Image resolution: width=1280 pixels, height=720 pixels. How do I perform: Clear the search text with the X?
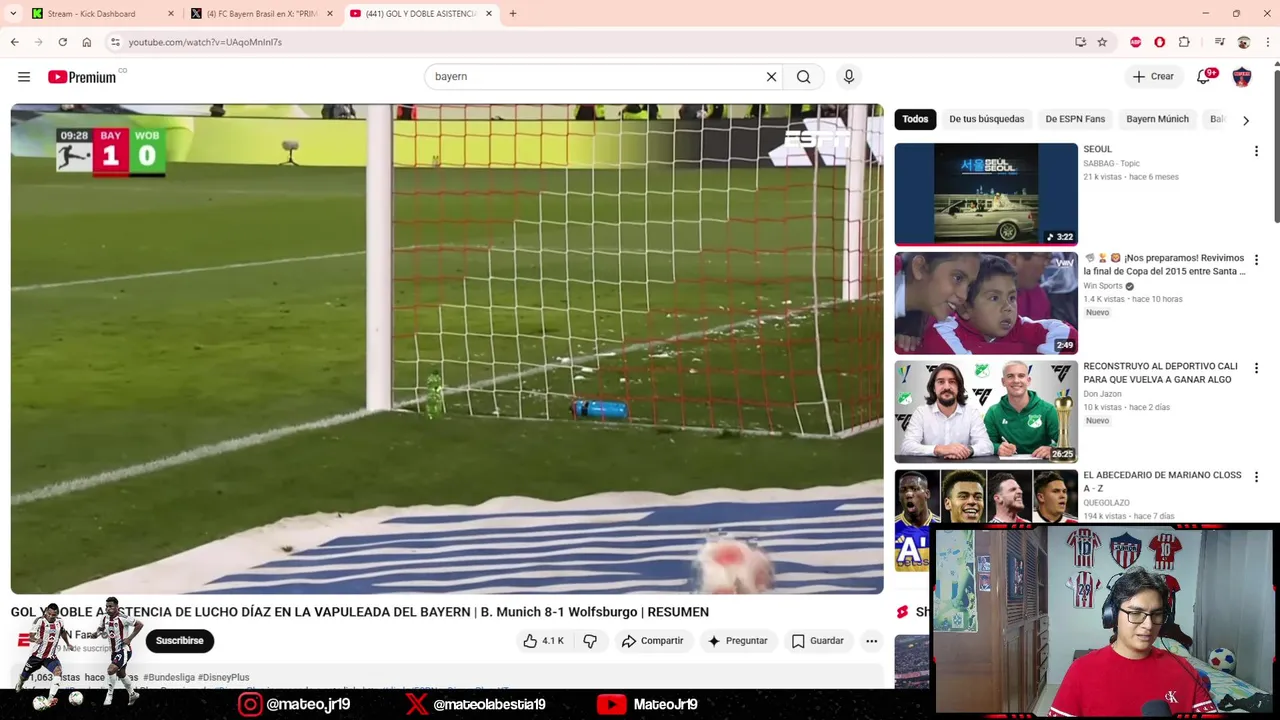pos(771,77)
